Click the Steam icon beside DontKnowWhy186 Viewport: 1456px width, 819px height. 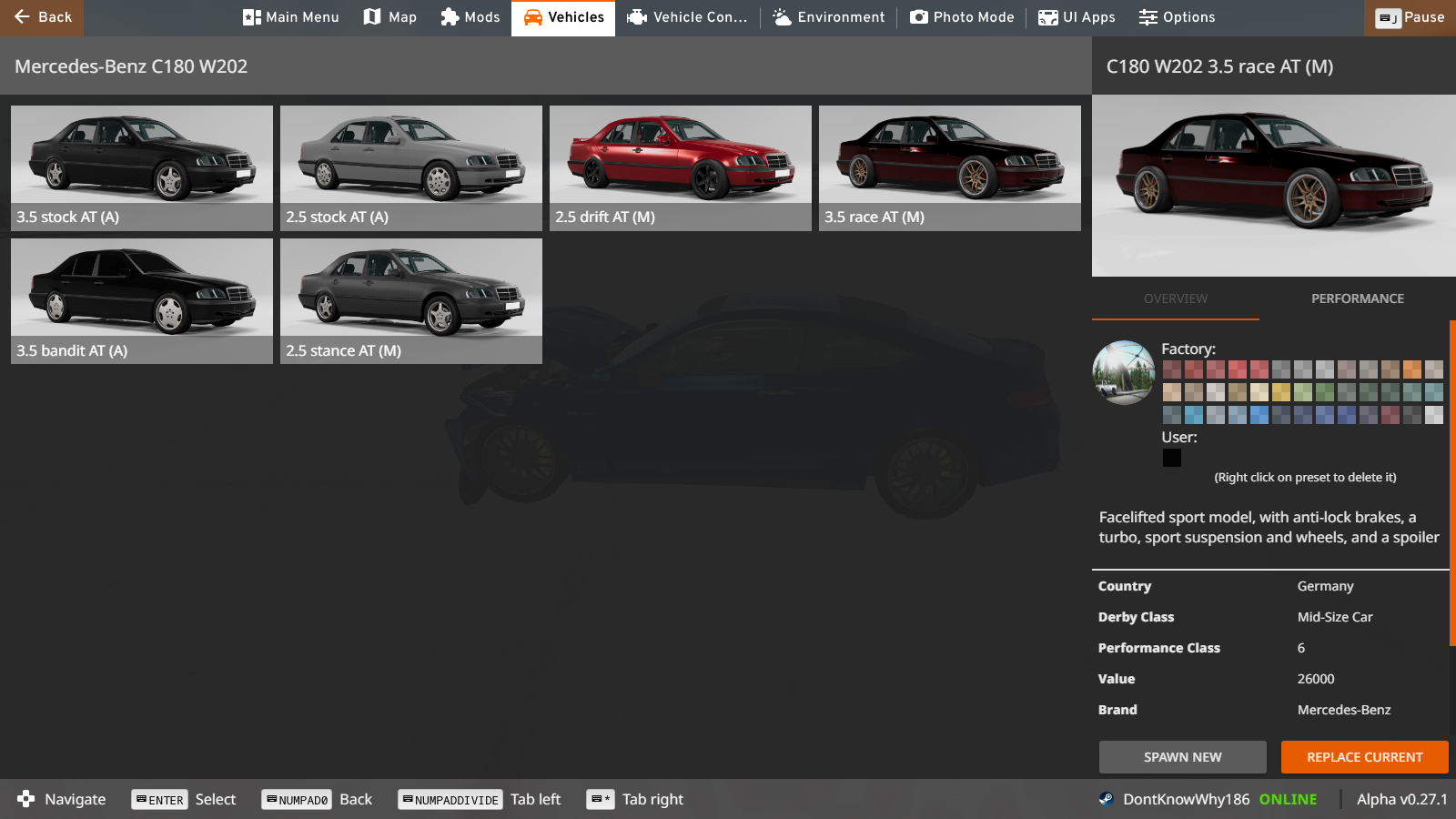(x=1106, y=799)
